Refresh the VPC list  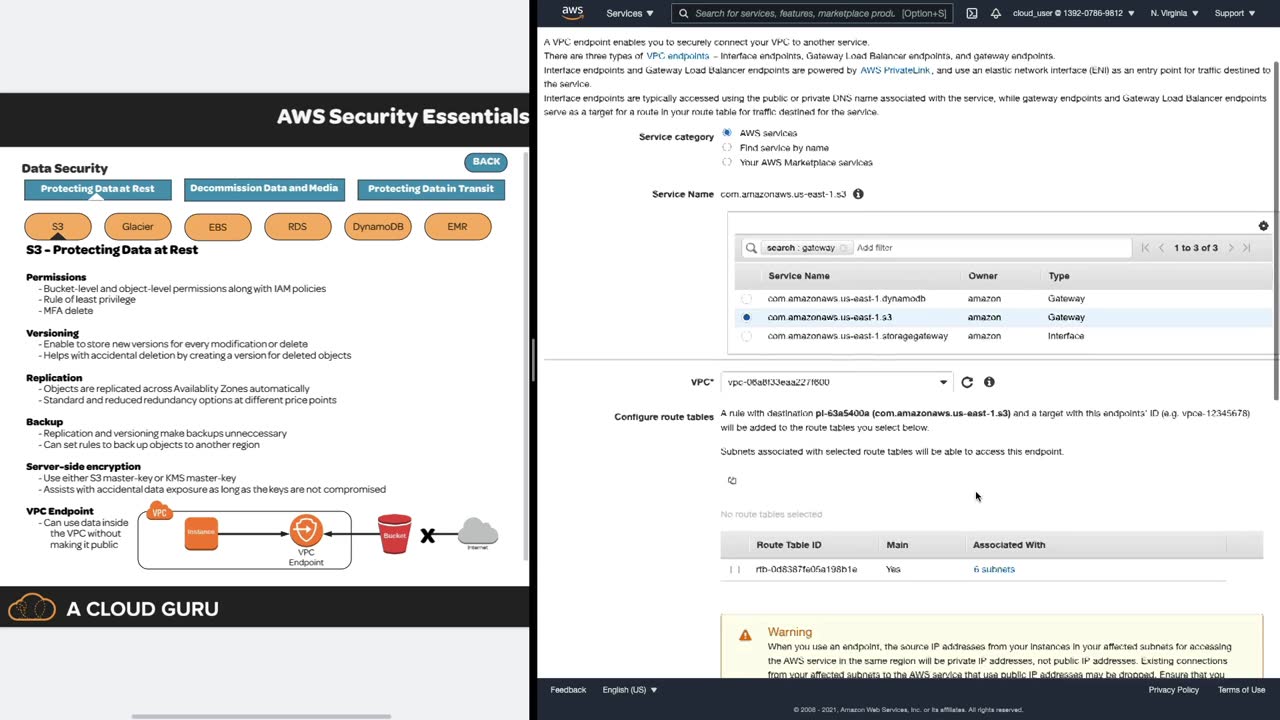tap(967, 382)
